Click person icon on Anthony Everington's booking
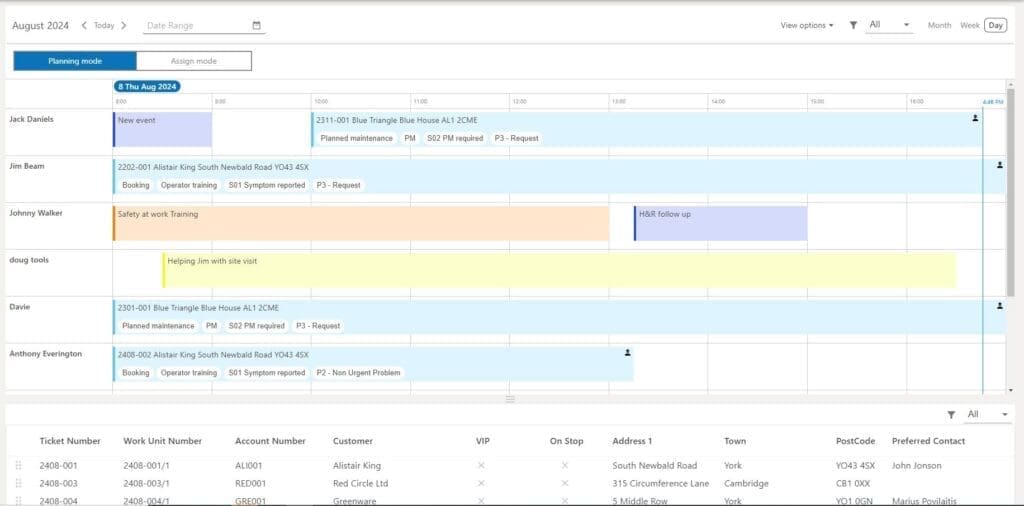 pyautogui.click(x=628, y=353)
